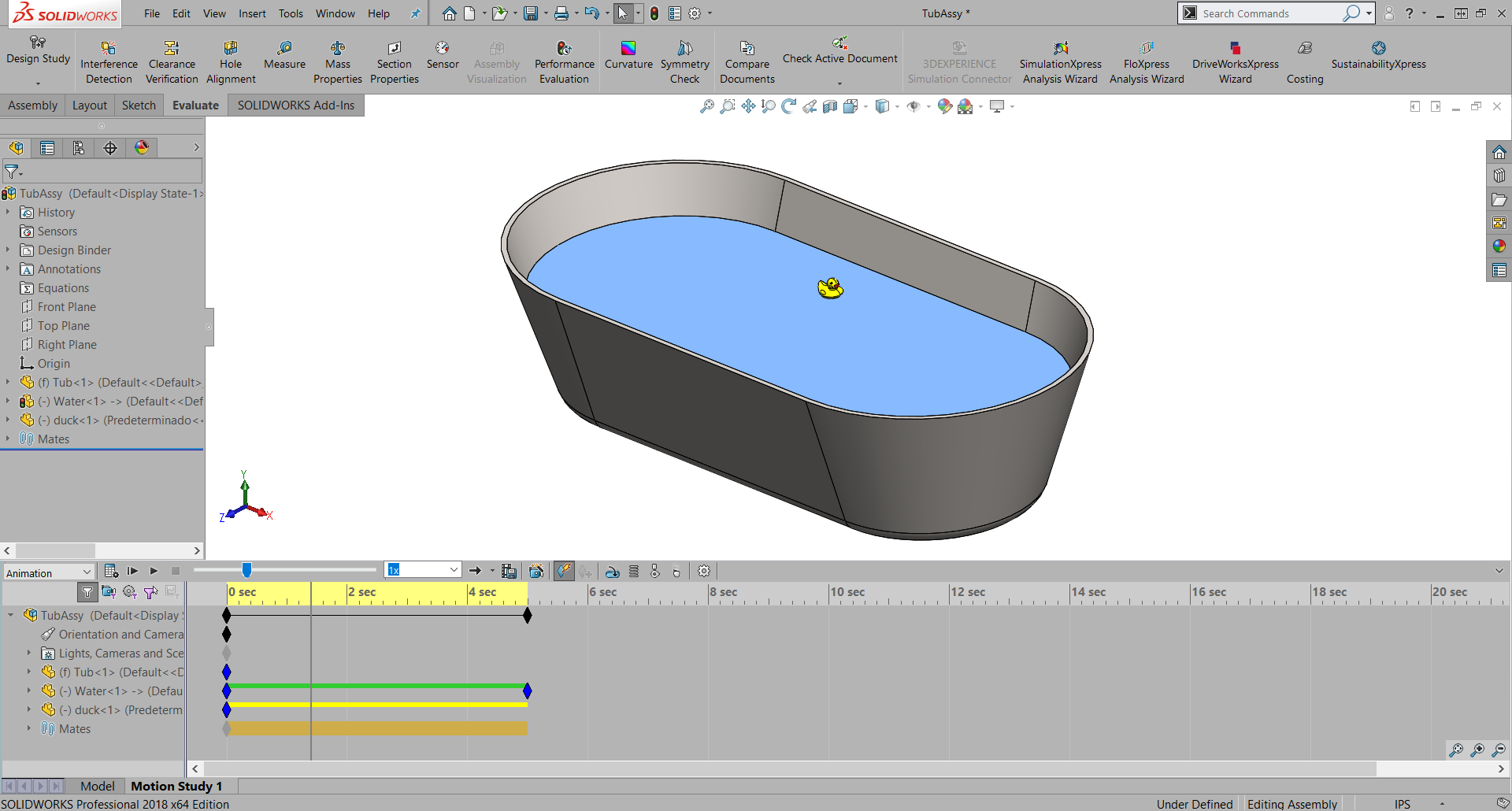
Task: Toggle Autokey in motion toolbar
Action: (x=564, y=571)
